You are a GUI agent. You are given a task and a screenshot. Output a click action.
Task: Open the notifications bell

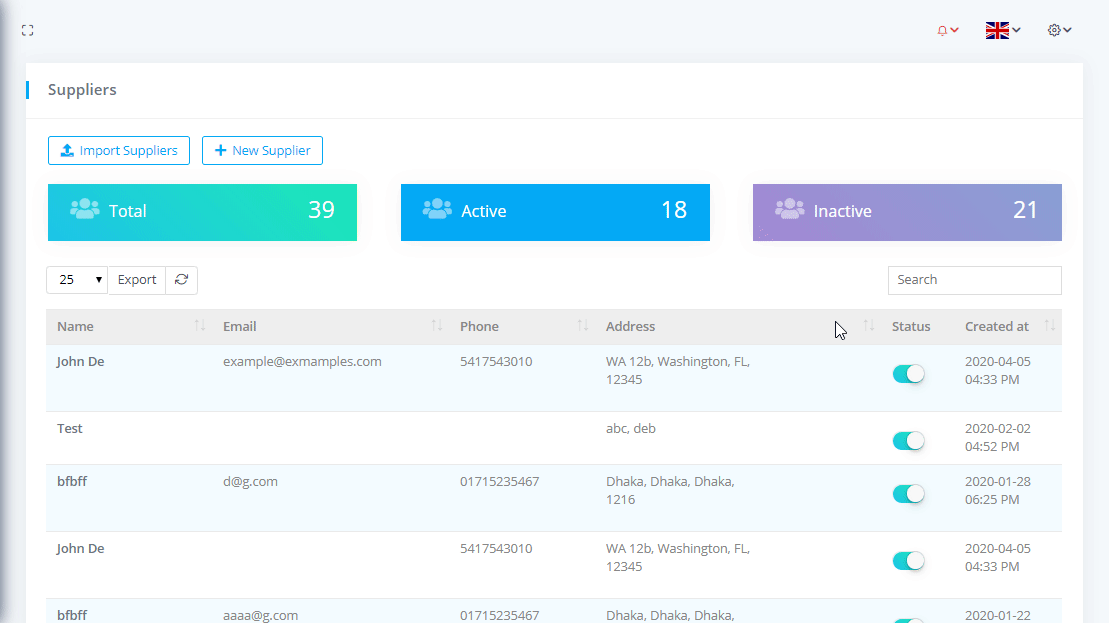pyautogui.click(x=946, y=31)
